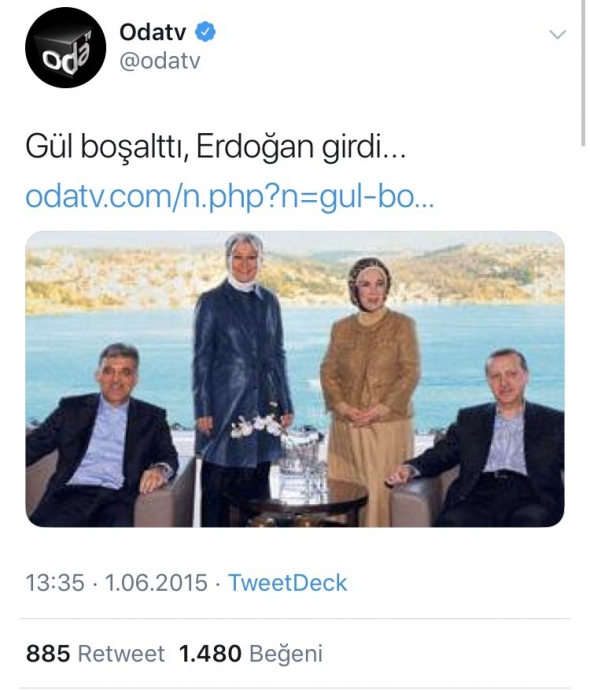Open the @odatv handle
590x690 pixels.
160,61
